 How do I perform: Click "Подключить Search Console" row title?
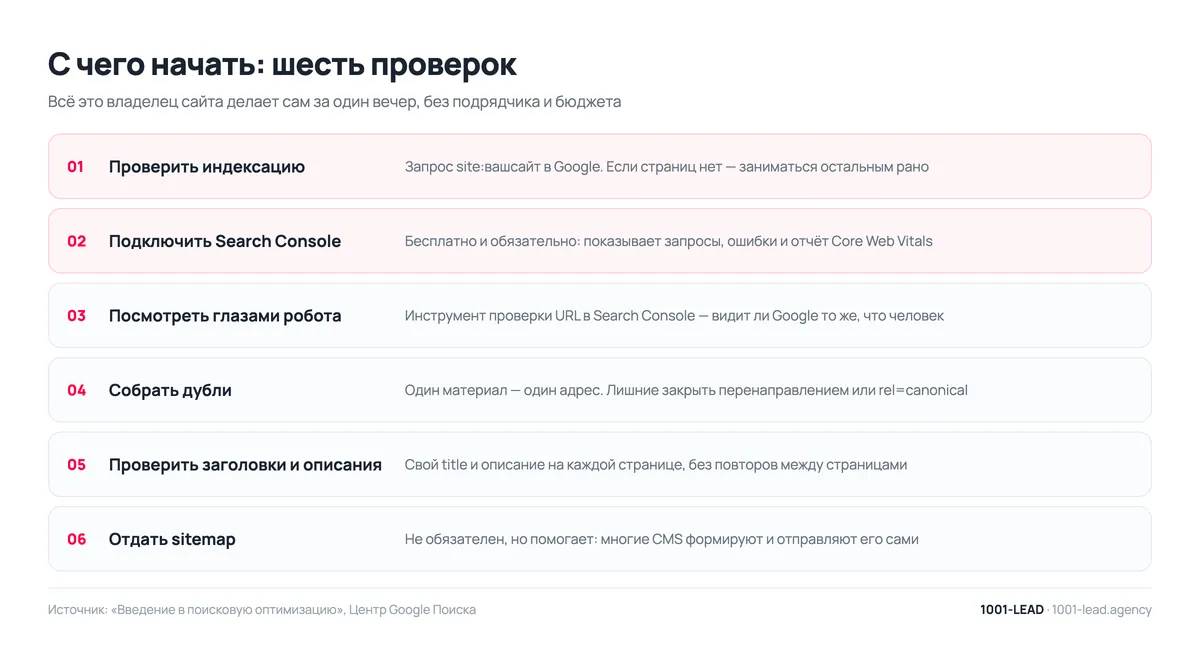pyautogui.click(x=225, y=241)
